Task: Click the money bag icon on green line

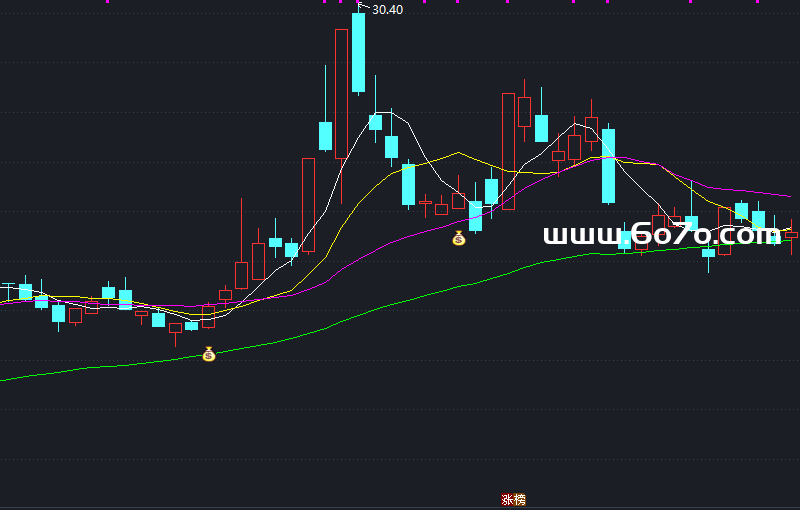Action: (x=209, y=354)
